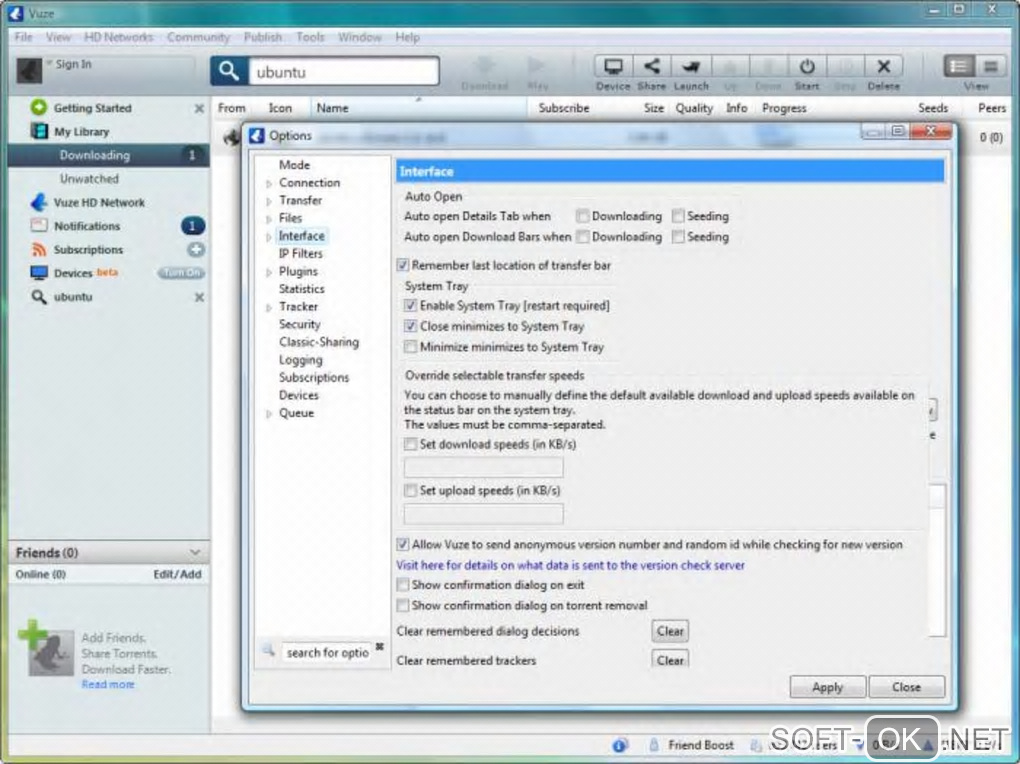The width and height of the screenshot is (1020, 764).
Task: Click the My Library icon
Action: pyautogui.click(x=39, y=131)
